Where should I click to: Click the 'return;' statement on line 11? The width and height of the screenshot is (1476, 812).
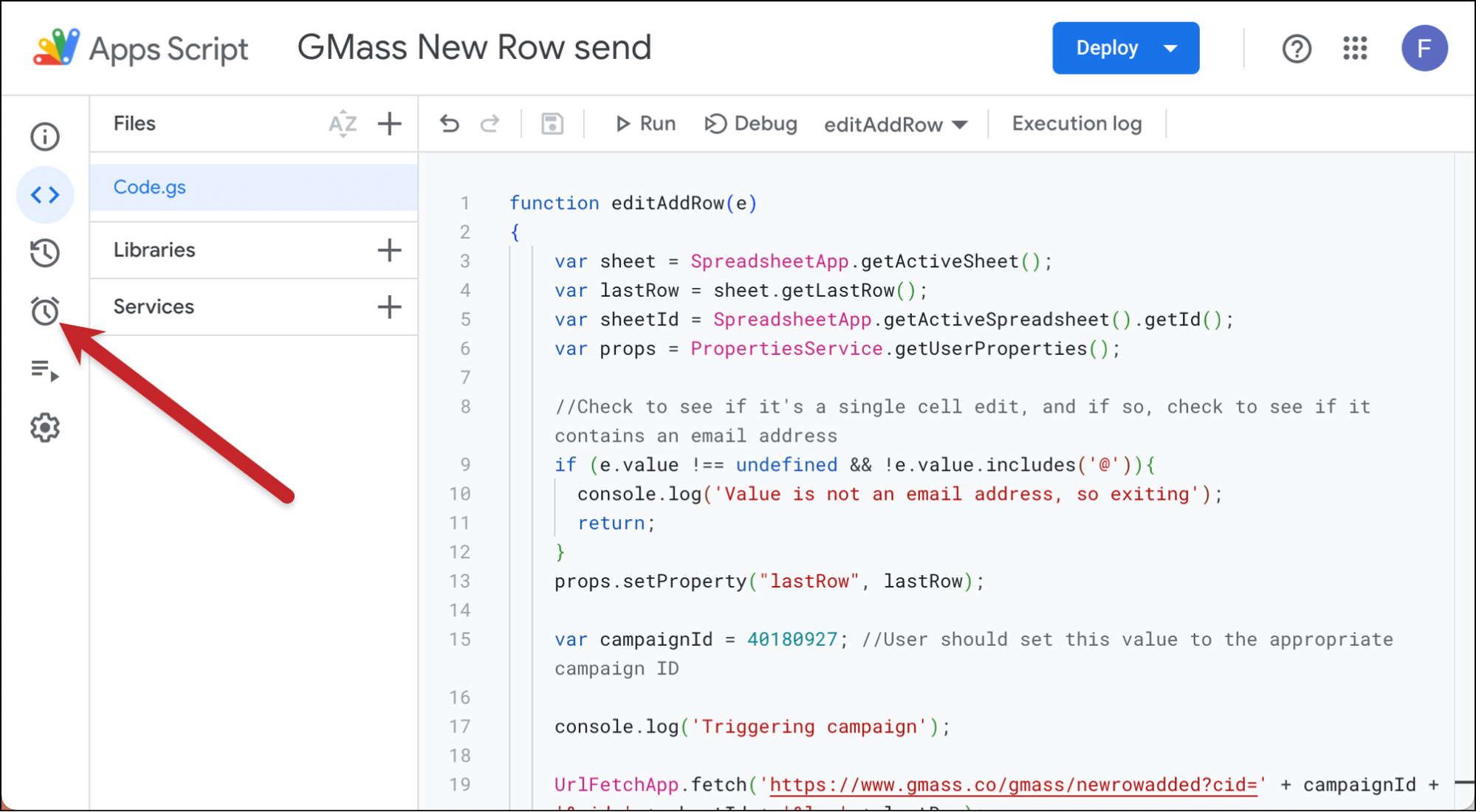click(617, 523)
